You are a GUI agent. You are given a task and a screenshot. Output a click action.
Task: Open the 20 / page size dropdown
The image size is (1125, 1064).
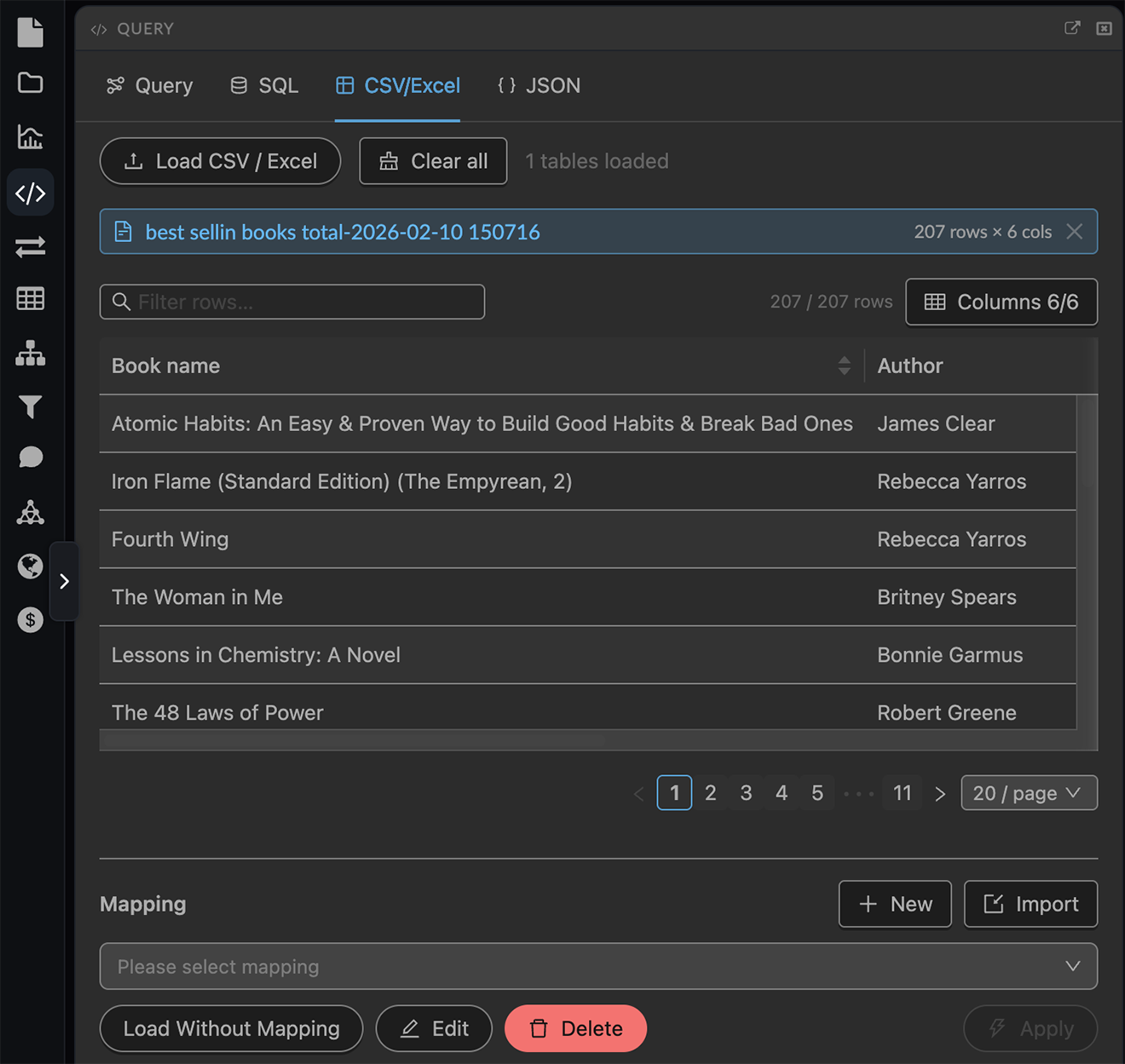[1029, 793]
